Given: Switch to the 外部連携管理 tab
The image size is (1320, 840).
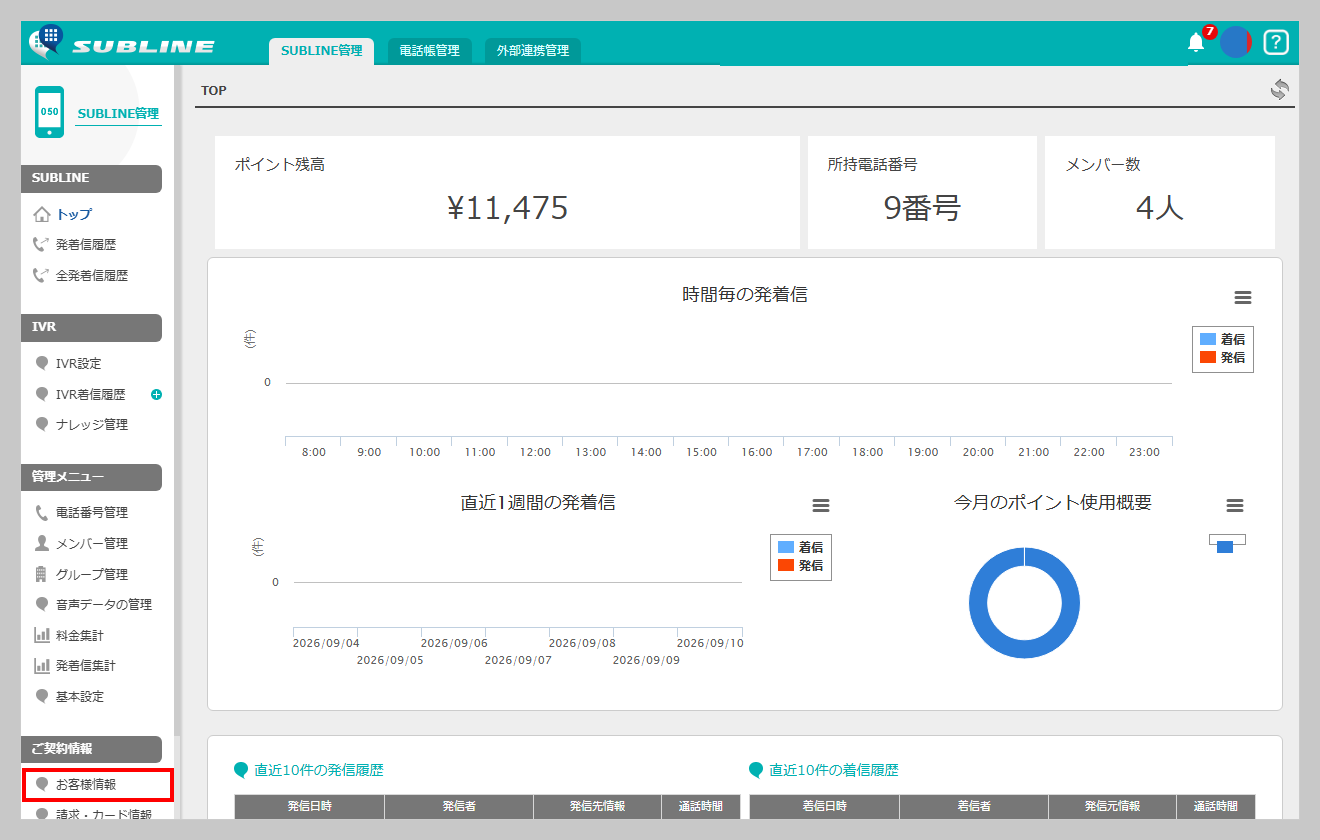Looking at the screenshot, I should (x=532, y=50).
